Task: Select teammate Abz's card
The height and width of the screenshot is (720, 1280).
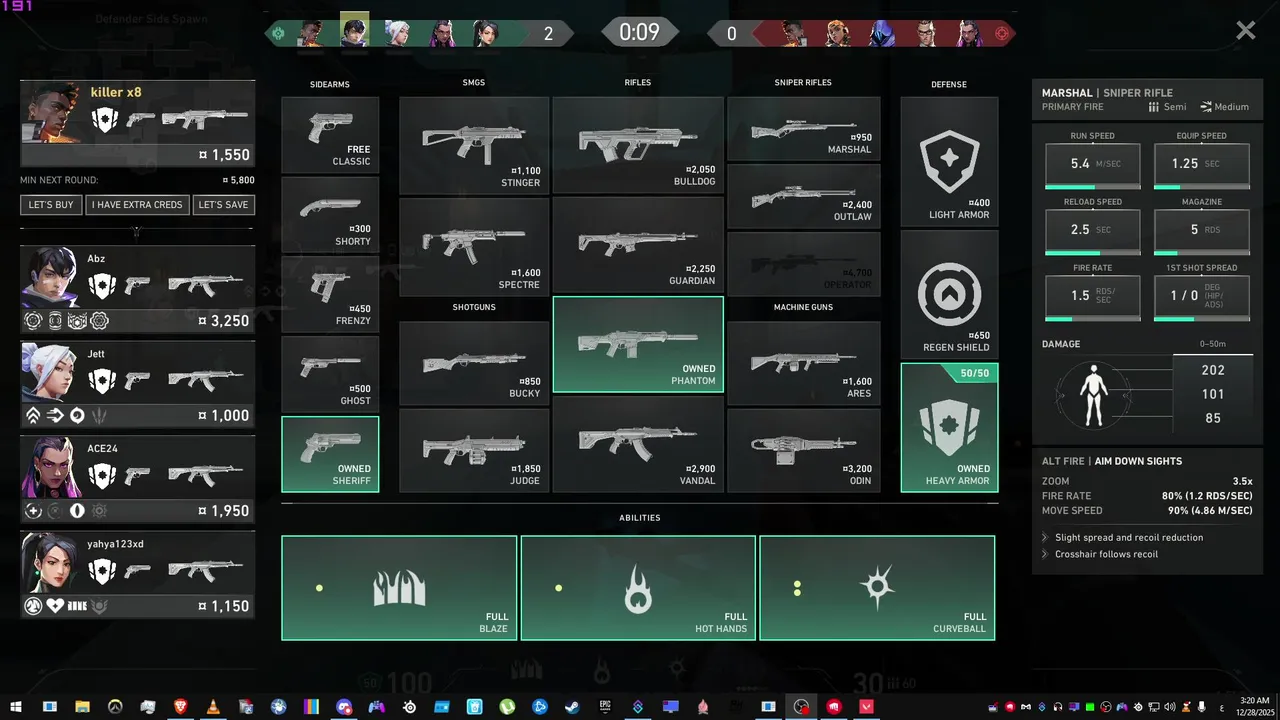Action: pyautogui.click(x=137, y=290)
